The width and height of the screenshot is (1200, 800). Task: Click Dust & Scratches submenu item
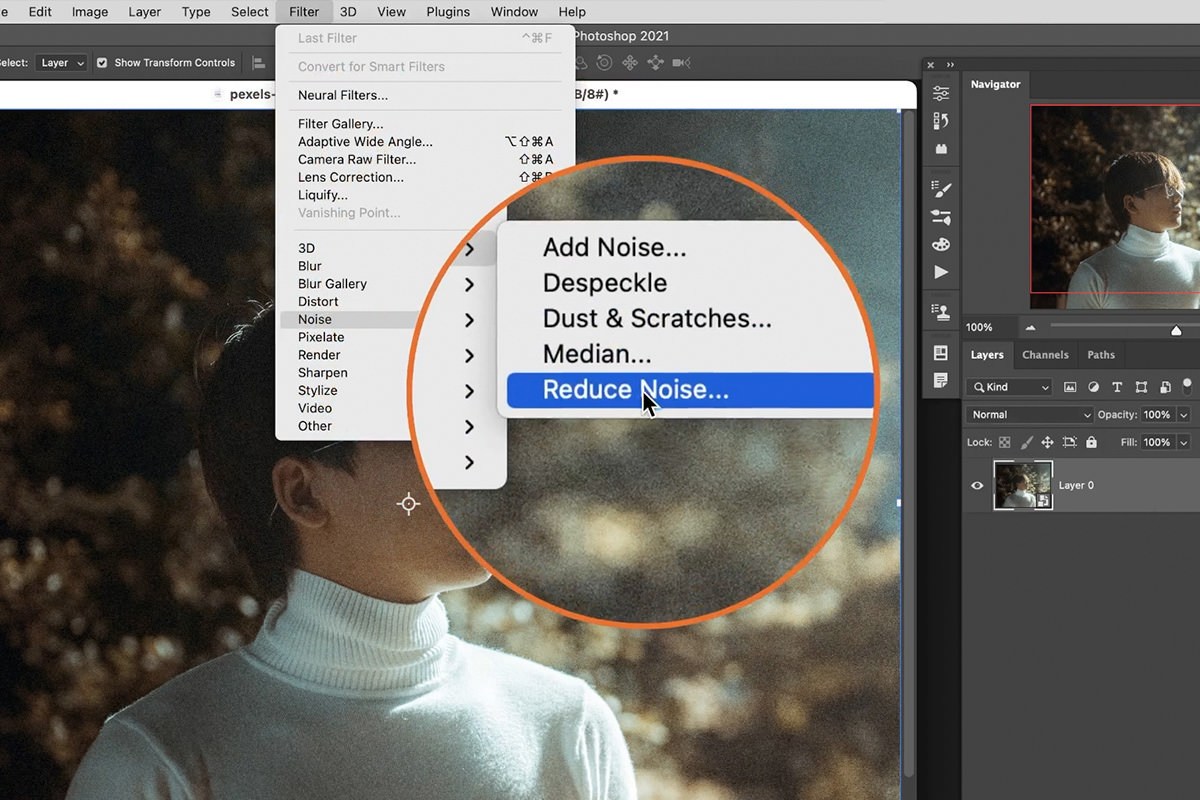pos(657,319)
